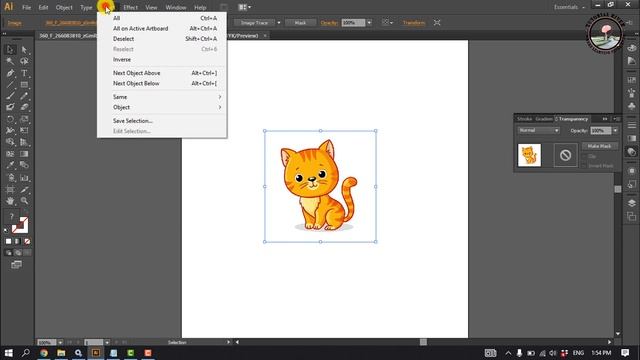Select the Magic Wand tool
This screenshot has width=640, height=360.
[x=10, y=61]
